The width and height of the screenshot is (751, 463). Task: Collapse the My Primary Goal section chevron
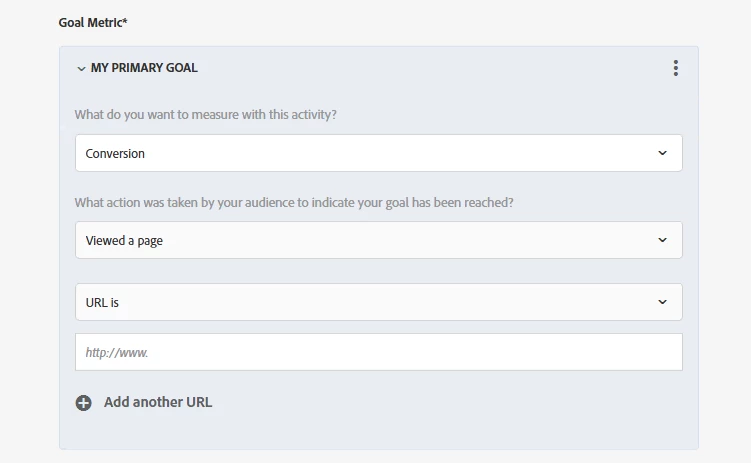pos(81,68)
